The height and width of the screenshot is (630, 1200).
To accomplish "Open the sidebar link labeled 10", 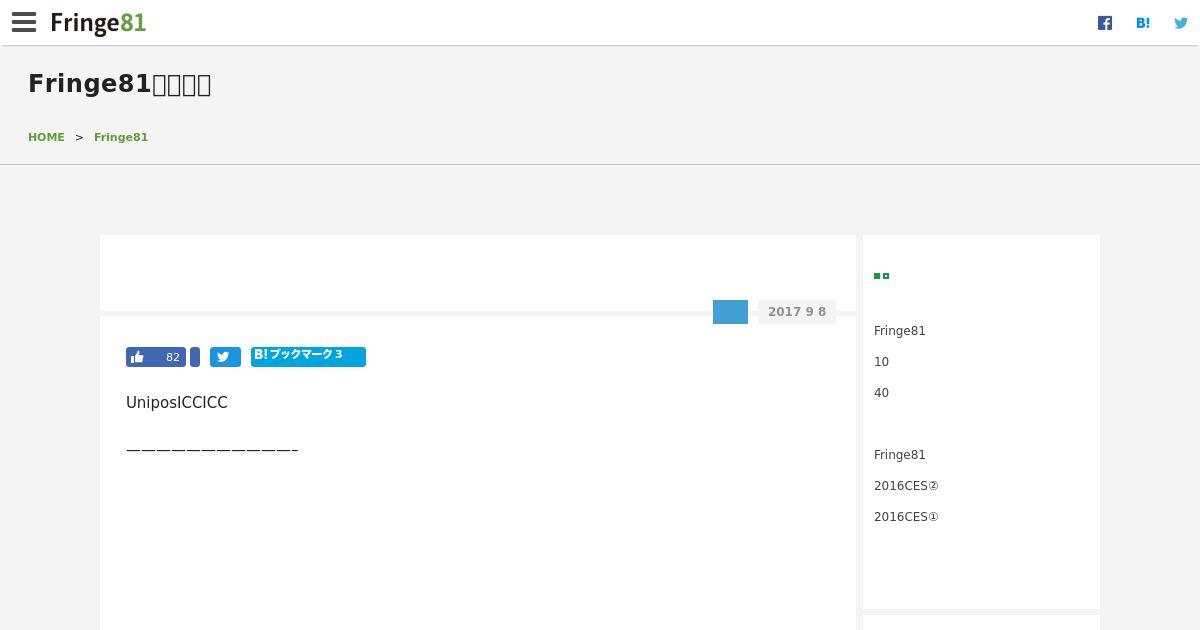I will 881,362.
